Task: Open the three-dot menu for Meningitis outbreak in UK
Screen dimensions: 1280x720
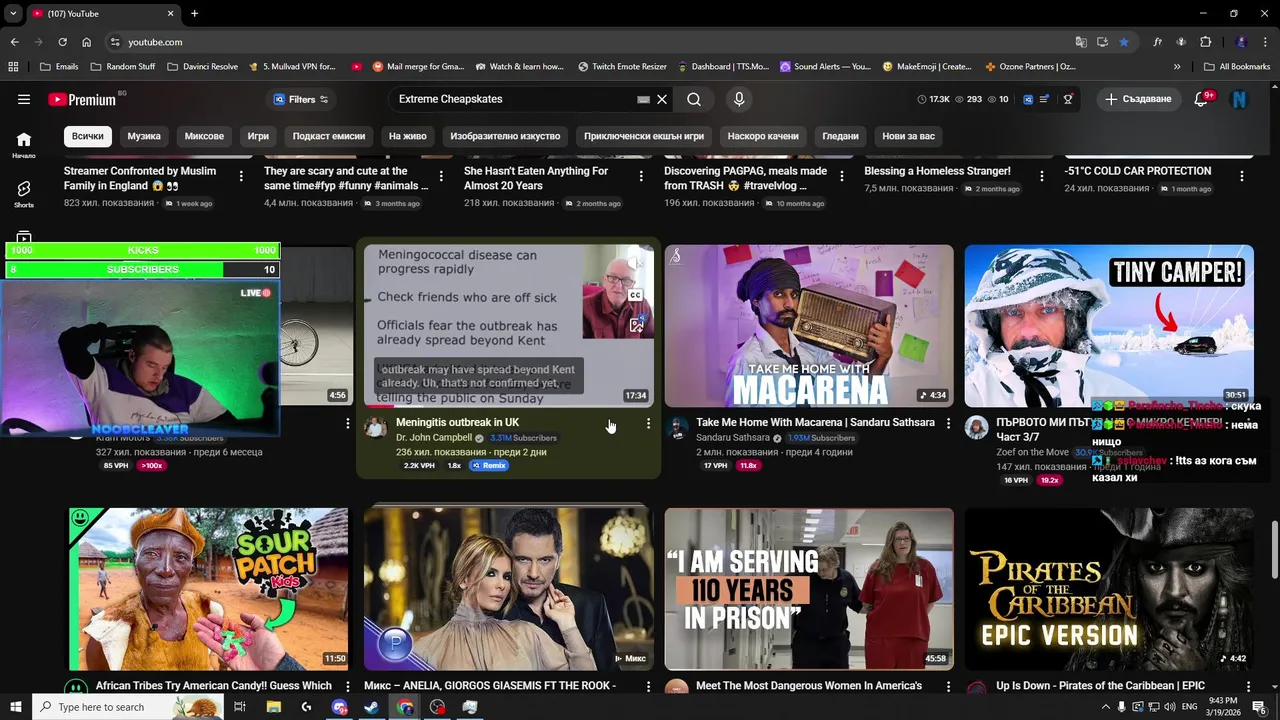Action: [648, 424]
